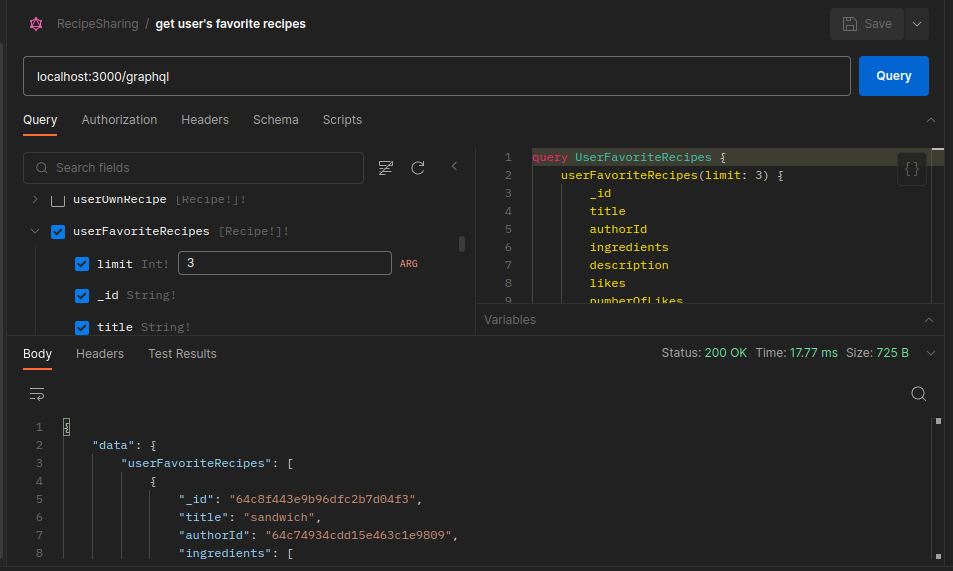Click the GraphQL logo icon beside RecipeSharing
The width and height of the screenshot is (953, 571).
36,24
